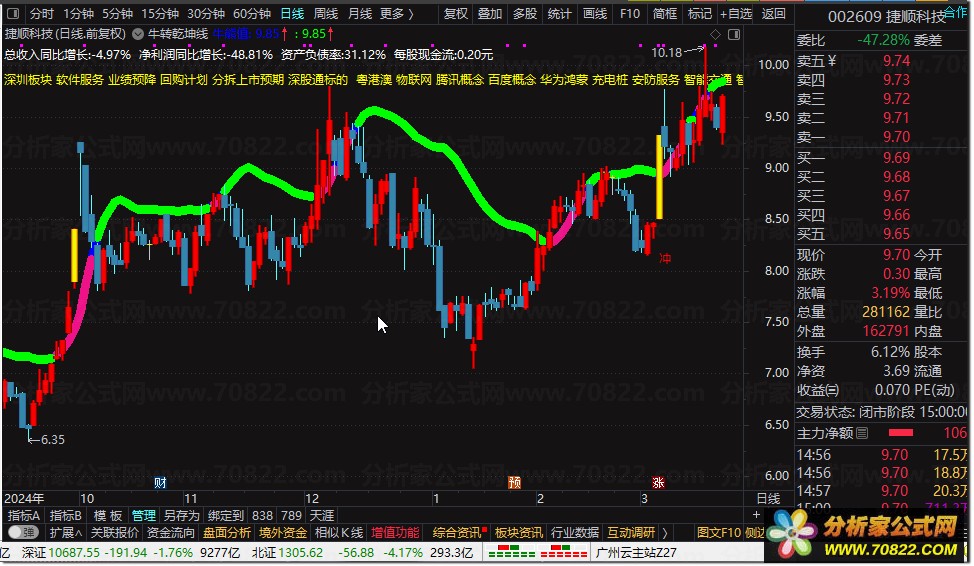Open 行业数据 tab
The width and height of the screenshot is (974, 566).
575,532
